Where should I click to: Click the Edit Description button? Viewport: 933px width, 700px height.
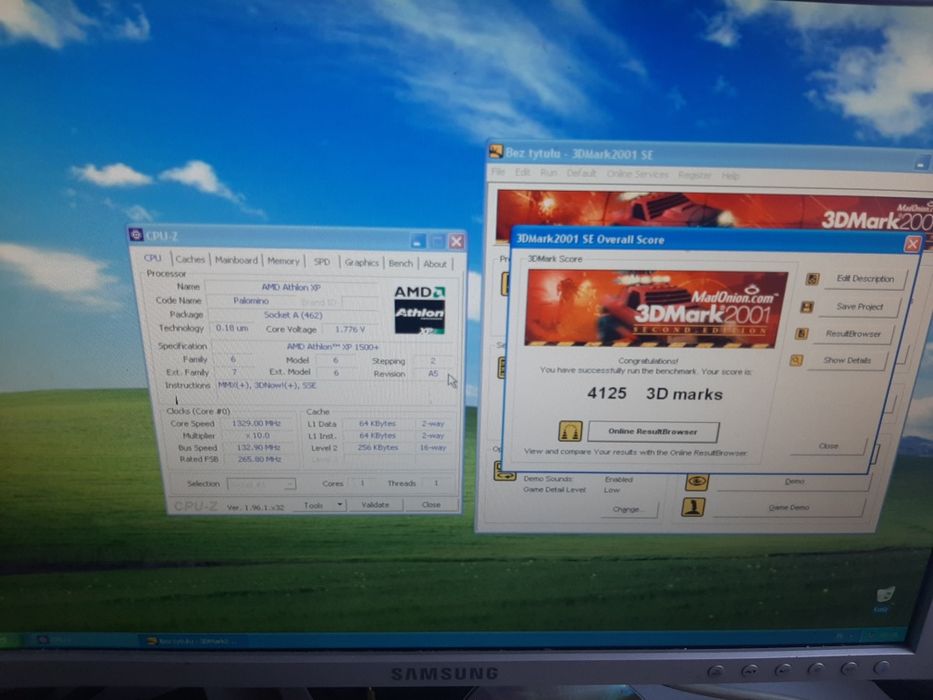pyautogui.click(x=865, y=279)
